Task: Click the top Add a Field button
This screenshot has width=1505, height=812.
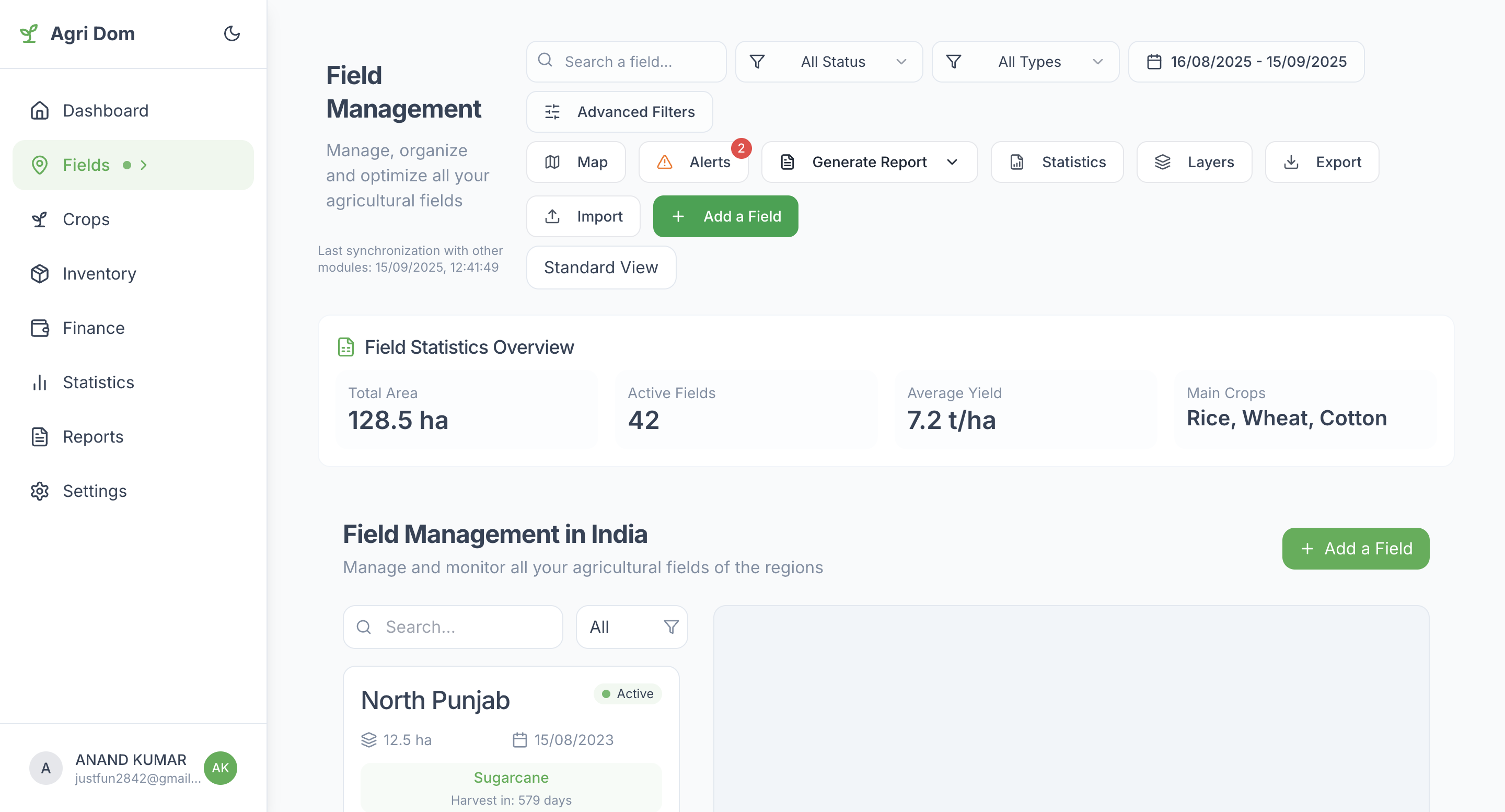Action: click(725, 216)
